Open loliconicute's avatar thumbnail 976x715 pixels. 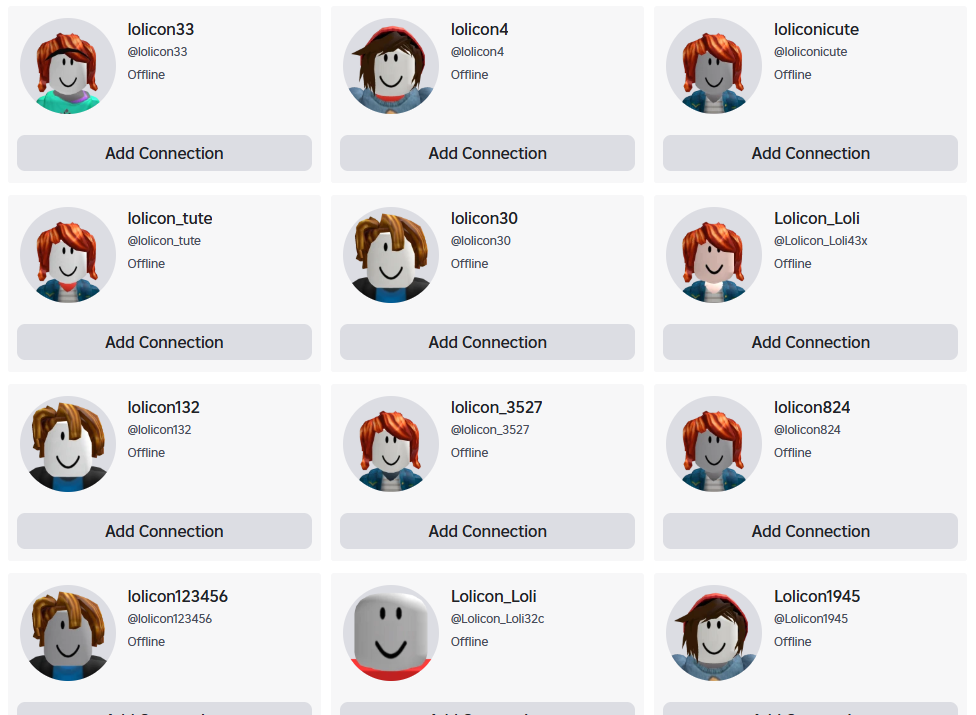pos(714,66)
